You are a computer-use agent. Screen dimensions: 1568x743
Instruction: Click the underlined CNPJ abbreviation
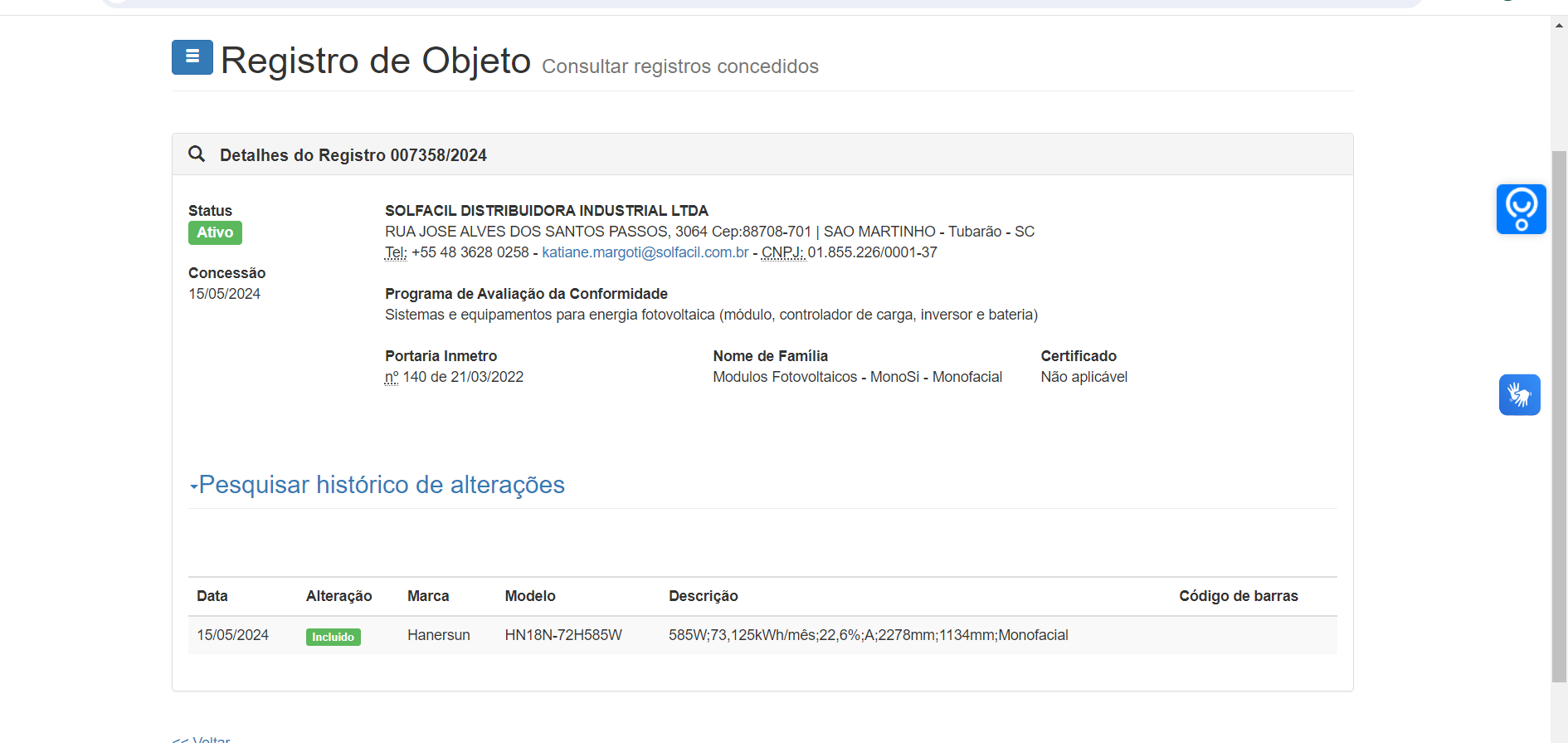782,252
